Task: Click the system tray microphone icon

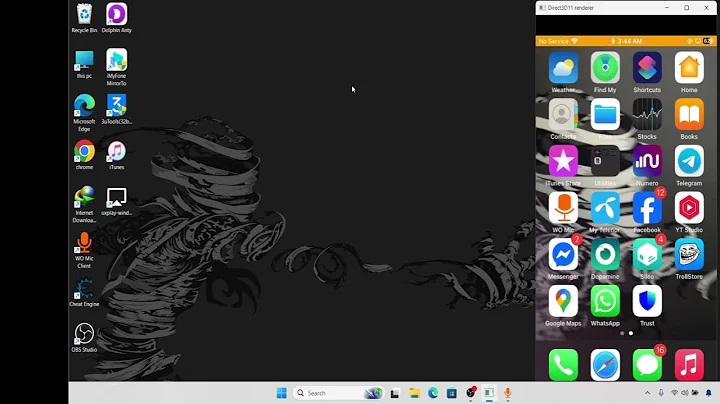Action: click(661, 393)
